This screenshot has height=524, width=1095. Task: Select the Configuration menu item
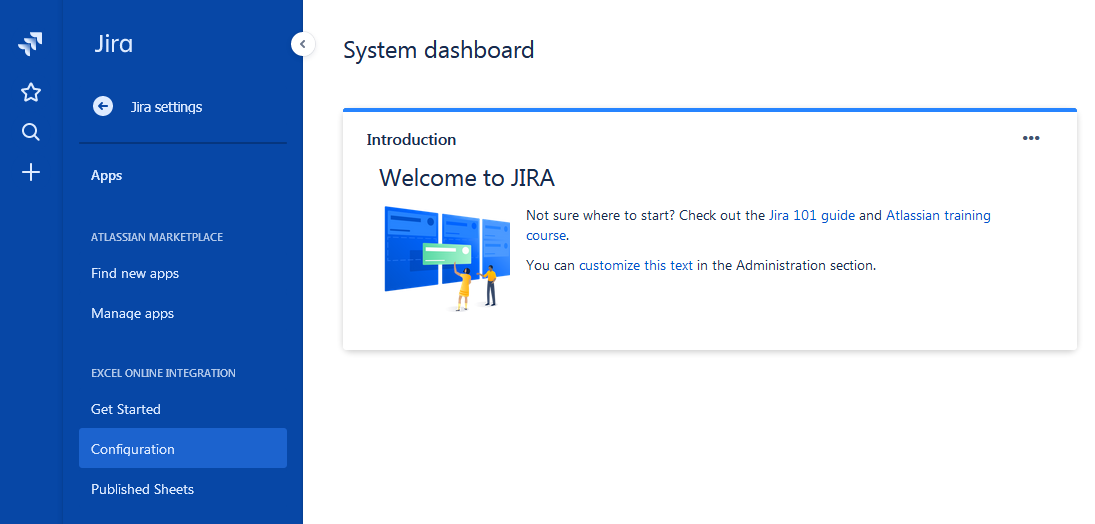[x=133, y=449]
